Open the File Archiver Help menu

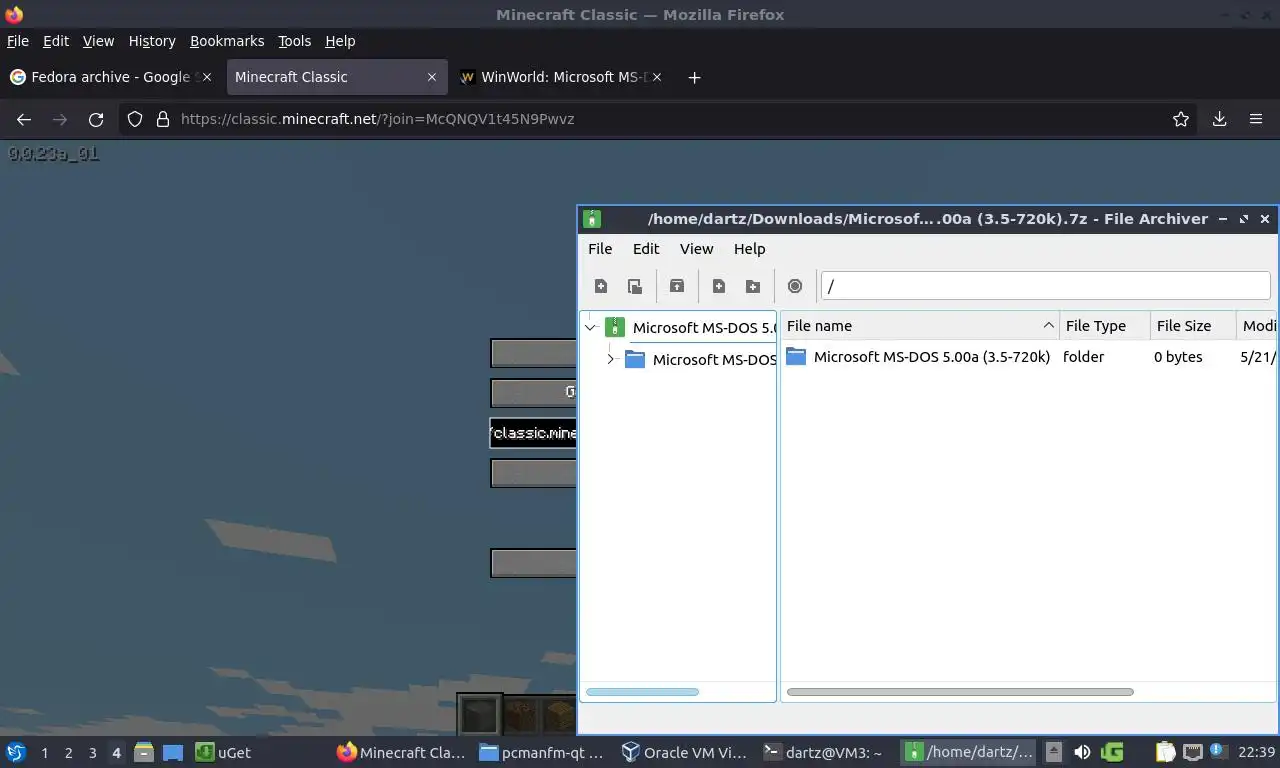[749, 249]
